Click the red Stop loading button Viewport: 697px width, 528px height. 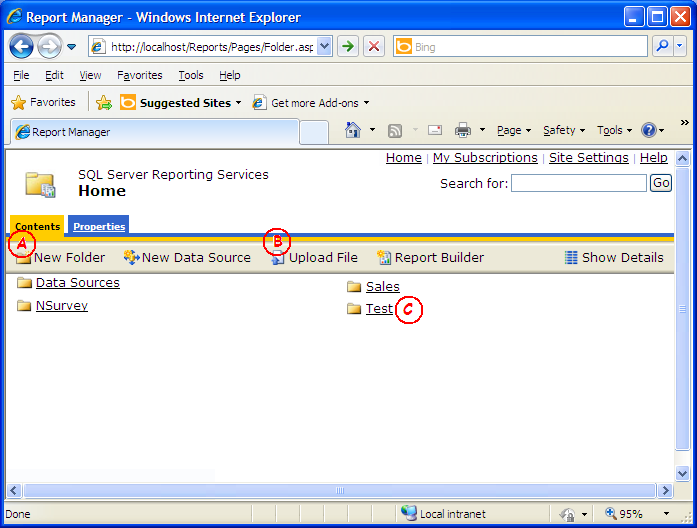click(374, 46)
